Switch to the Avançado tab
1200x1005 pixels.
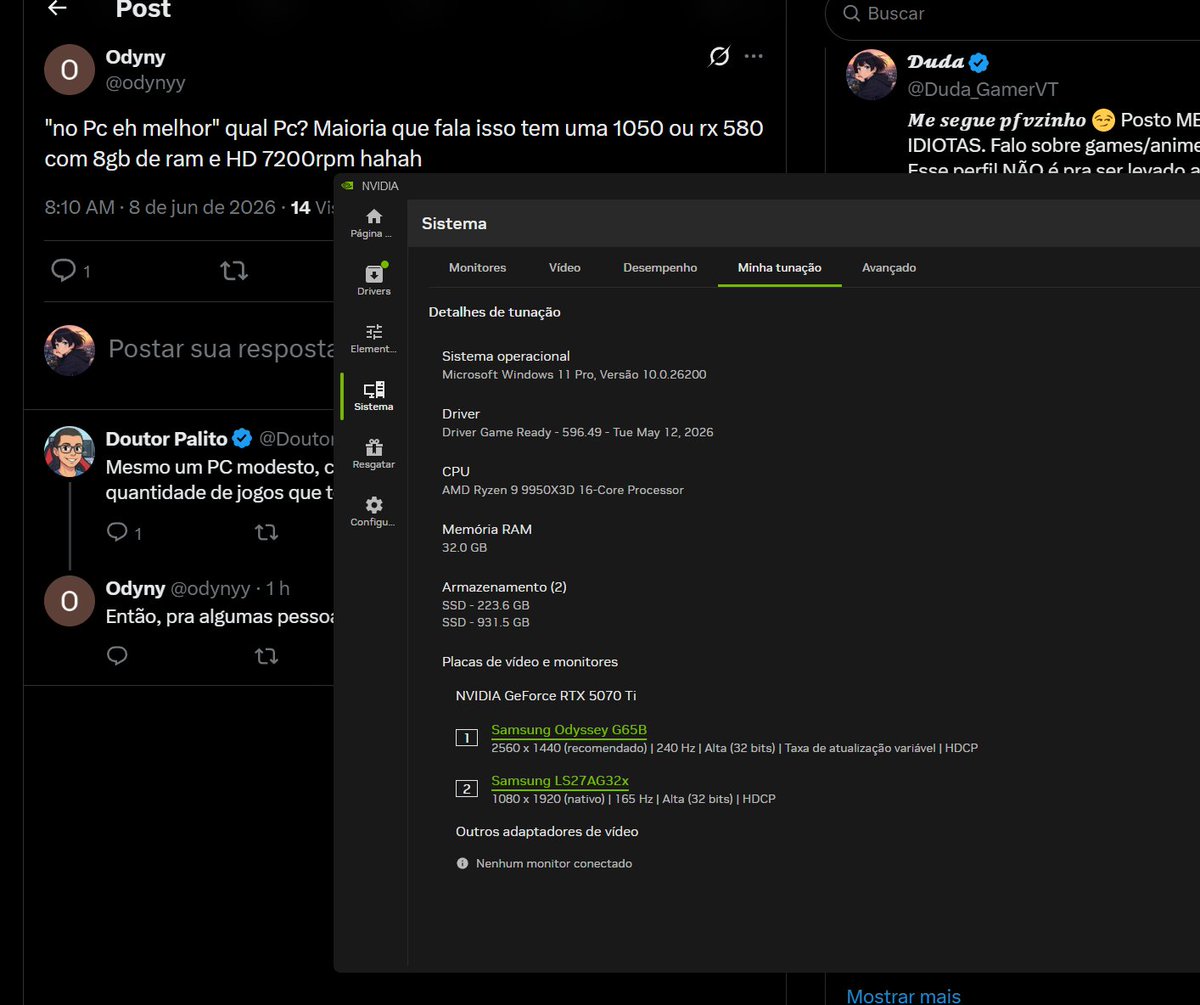(889, 268)
